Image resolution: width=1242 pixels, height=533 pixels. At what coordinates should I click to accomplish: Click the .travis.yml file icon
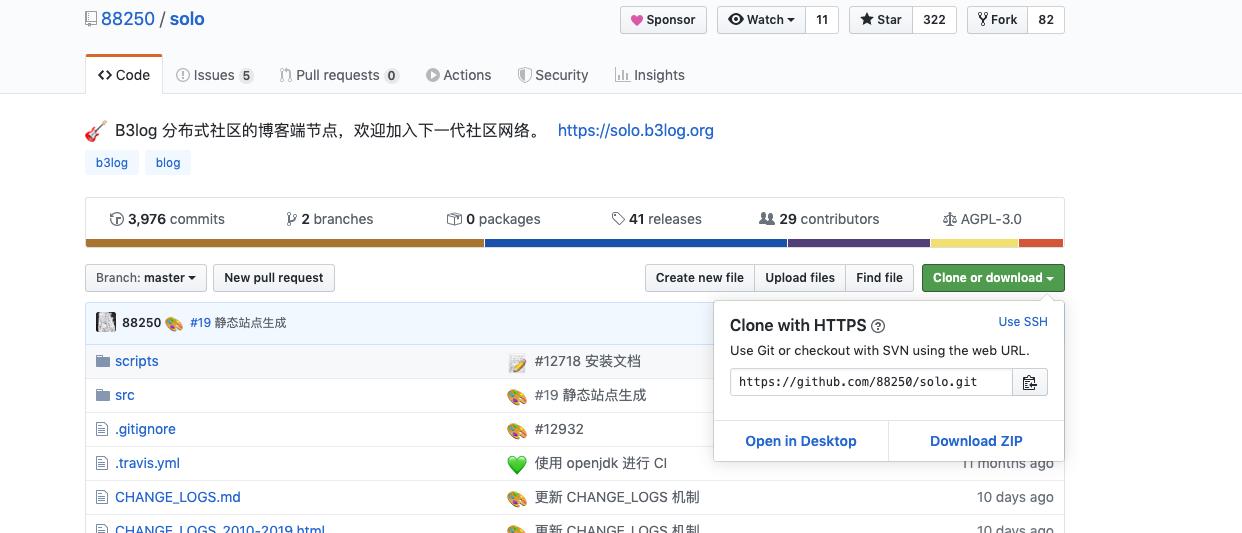click(102, 463)
